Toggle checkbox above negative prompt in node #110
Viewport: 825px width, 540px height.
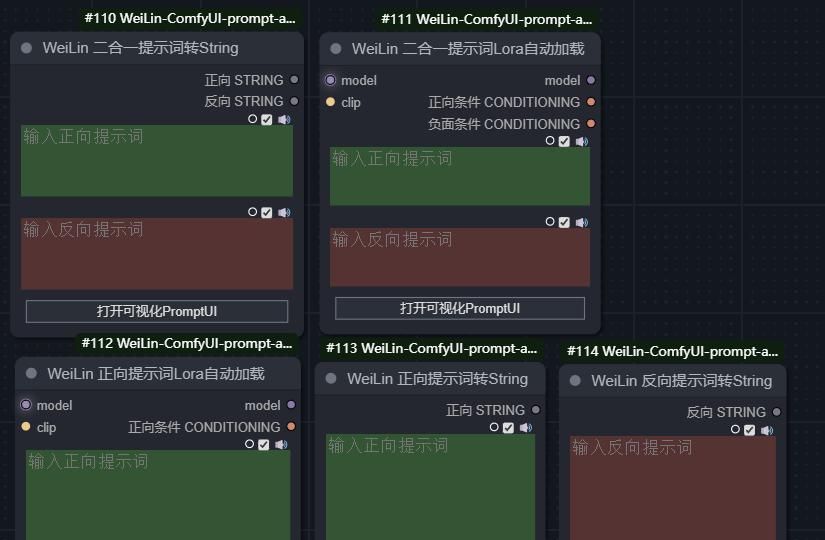point(267,213)
